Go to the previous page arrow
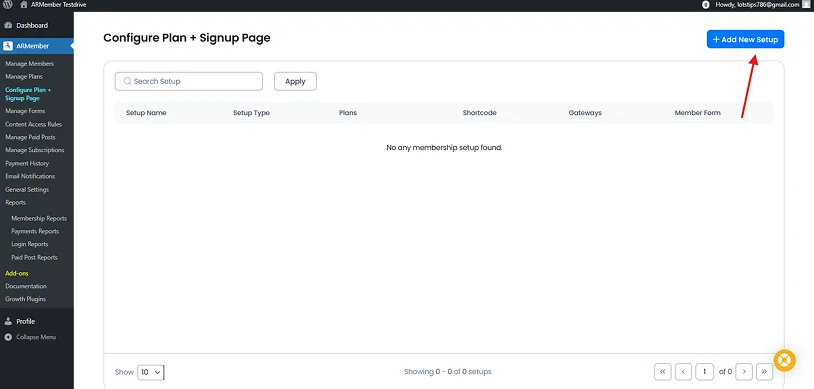Screen dimensions: 814x389 pyautogui.click(x=683, y=371)
